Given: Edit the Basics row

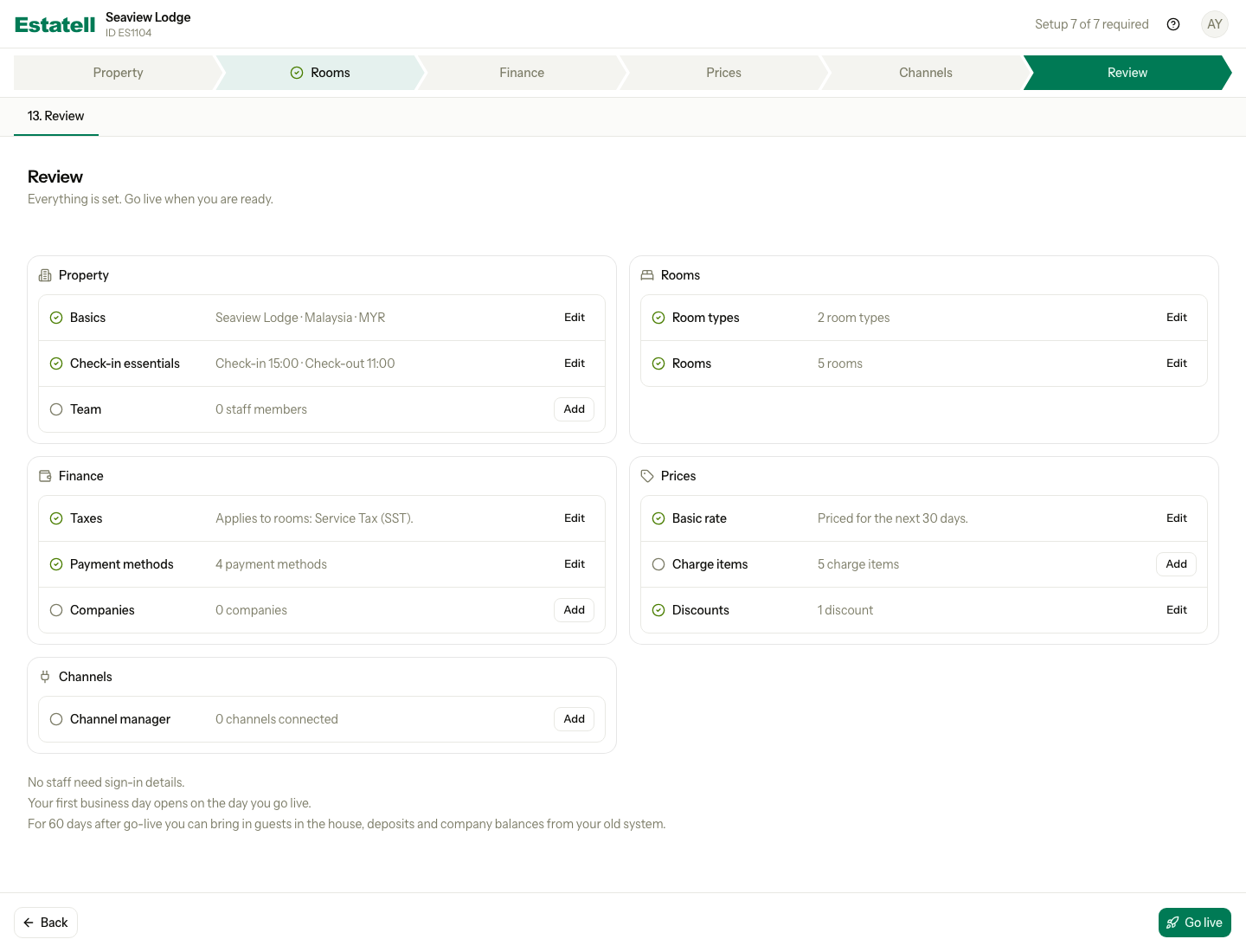Looking at the screenshot, I should (575, 318).
